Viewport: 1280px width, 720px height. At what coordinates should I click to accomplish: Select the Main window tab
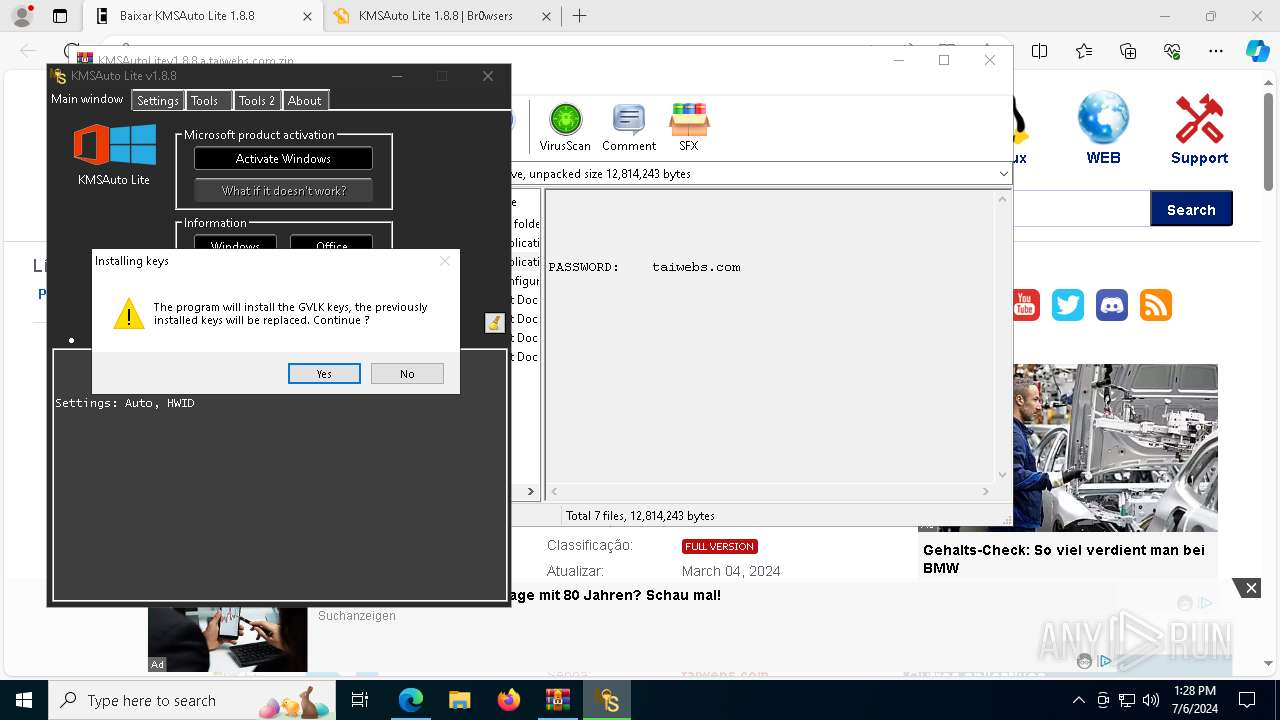[87, 99]
